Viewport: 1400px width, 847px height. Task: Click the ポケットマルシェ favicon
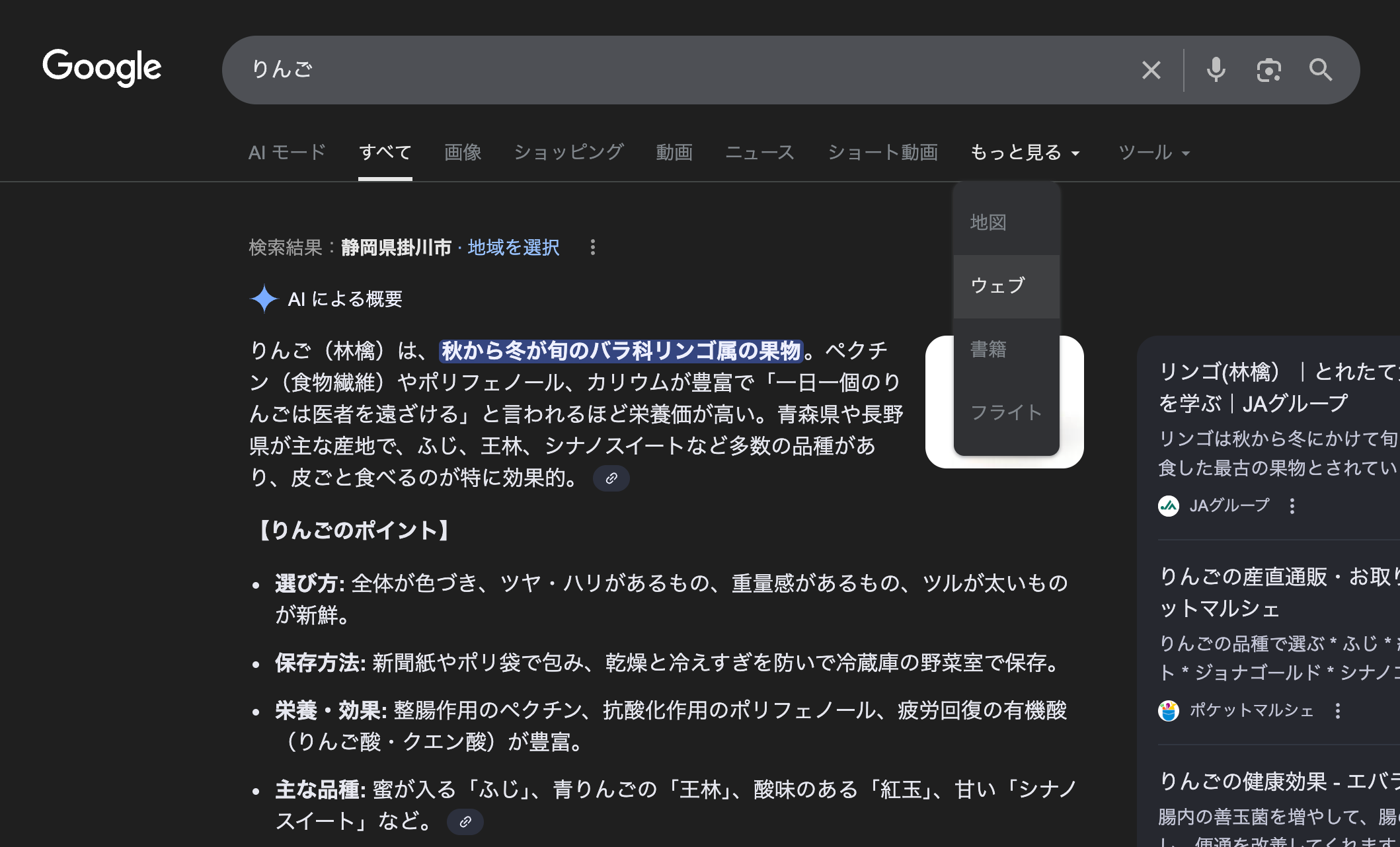pyautogui.click(x=1169, y=711)
